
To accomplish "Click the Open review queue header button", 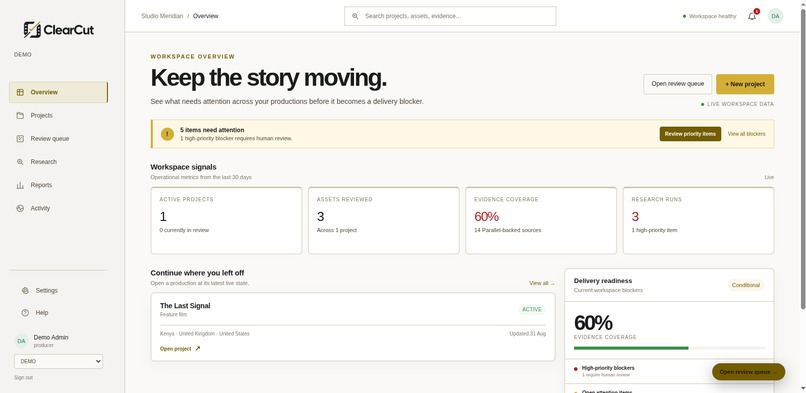I will [x=677, y=84].
